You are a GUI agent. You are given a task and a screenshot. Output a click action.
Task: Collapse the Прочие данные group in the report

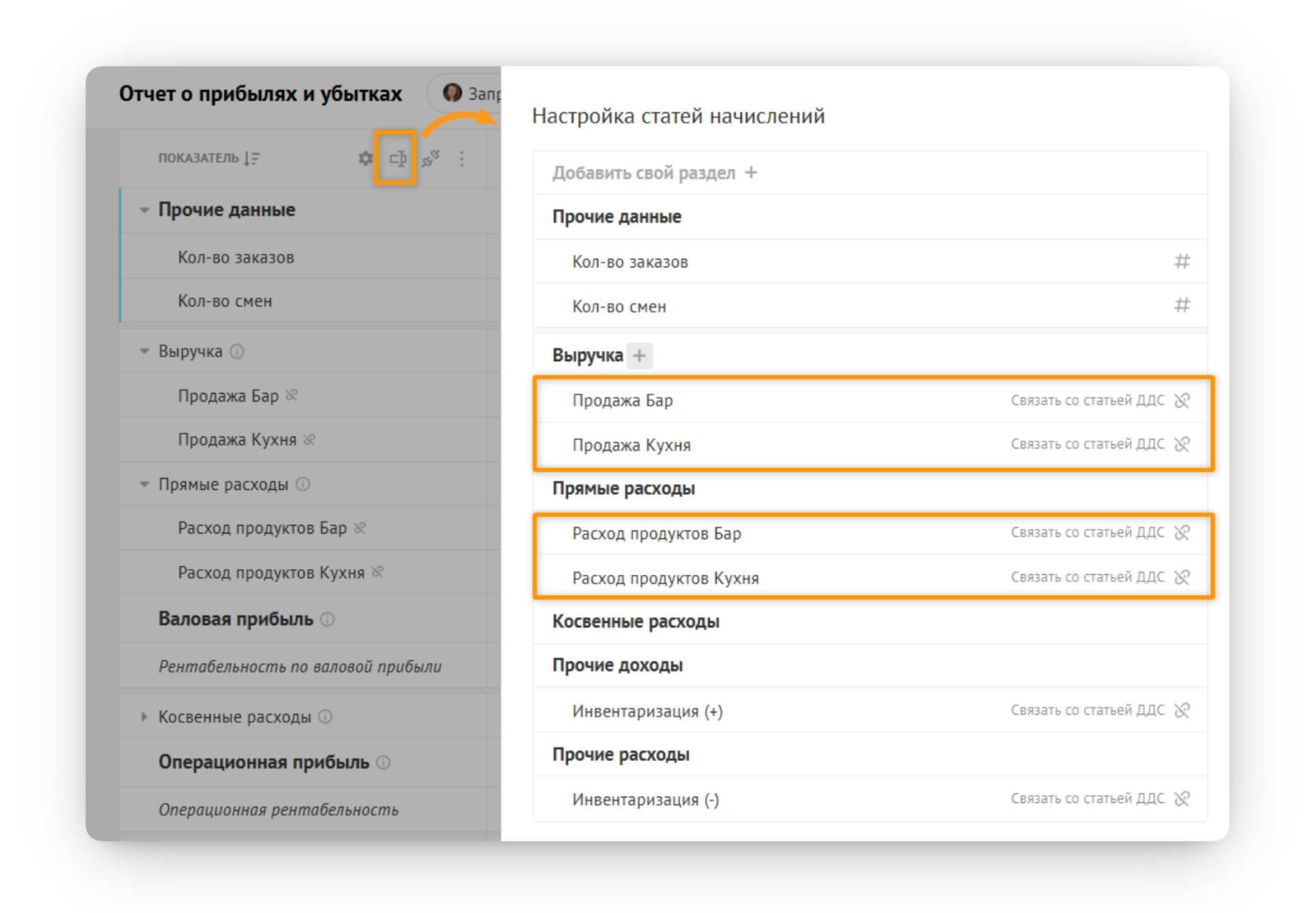click(x=144, y=210)
